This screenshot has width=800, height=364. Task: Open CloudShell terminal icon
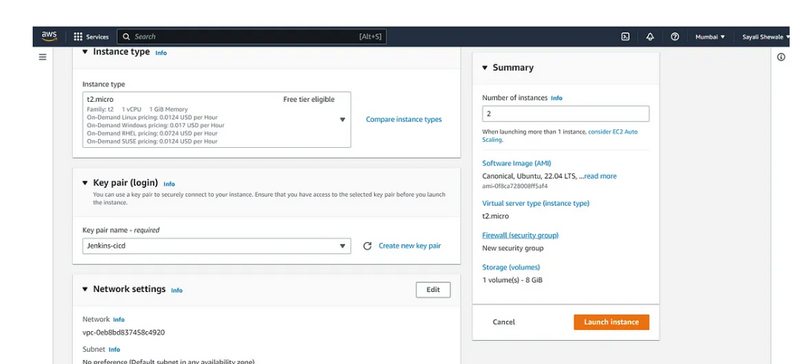click(x=625, y=37)
